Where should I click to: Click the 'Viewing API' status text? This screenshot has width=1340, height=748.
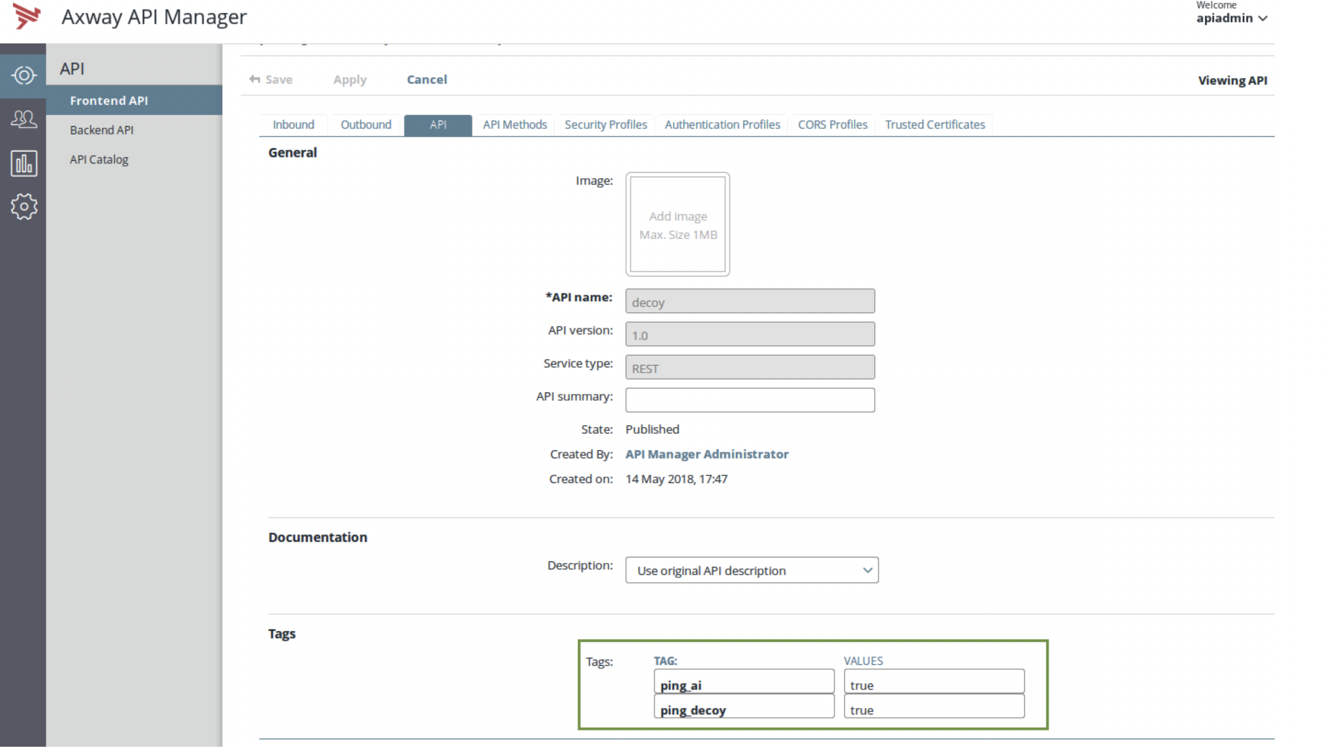click(x=1232, y=80)
